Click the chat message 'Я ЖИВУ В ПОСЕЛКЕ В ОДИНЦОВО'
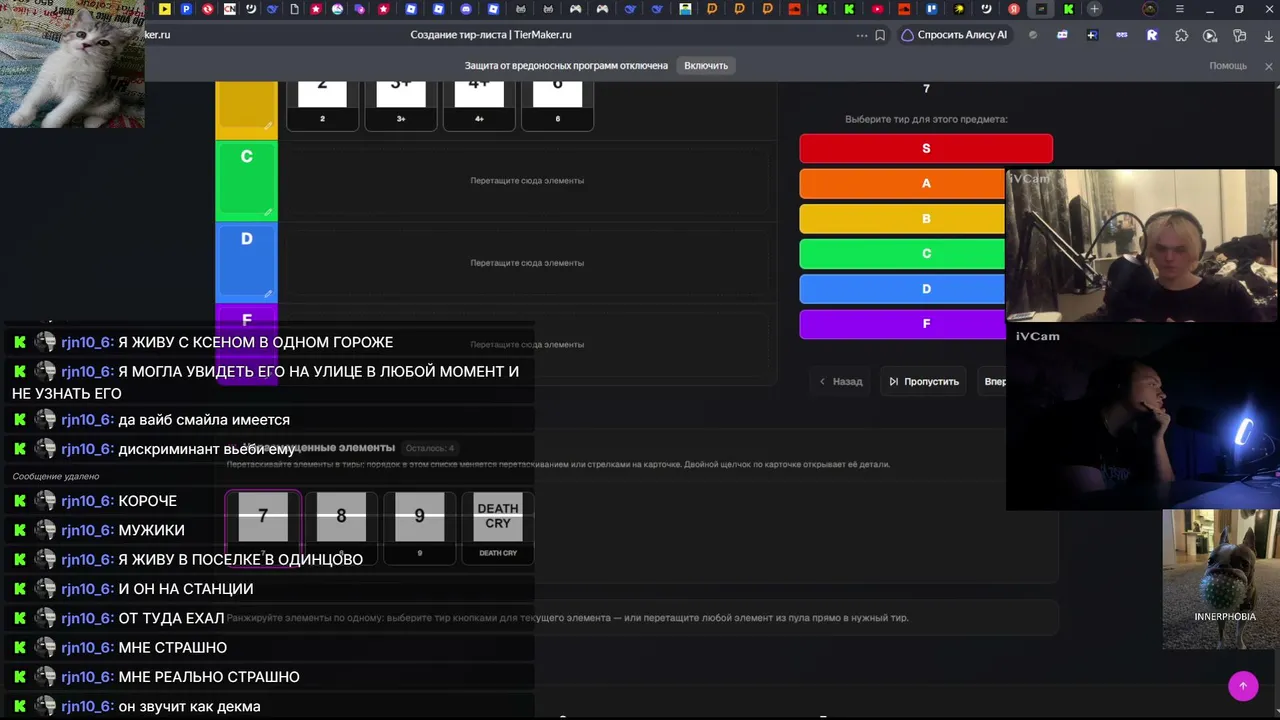Viewport: 1280px width, 720px height. click(x=241, y=559)
